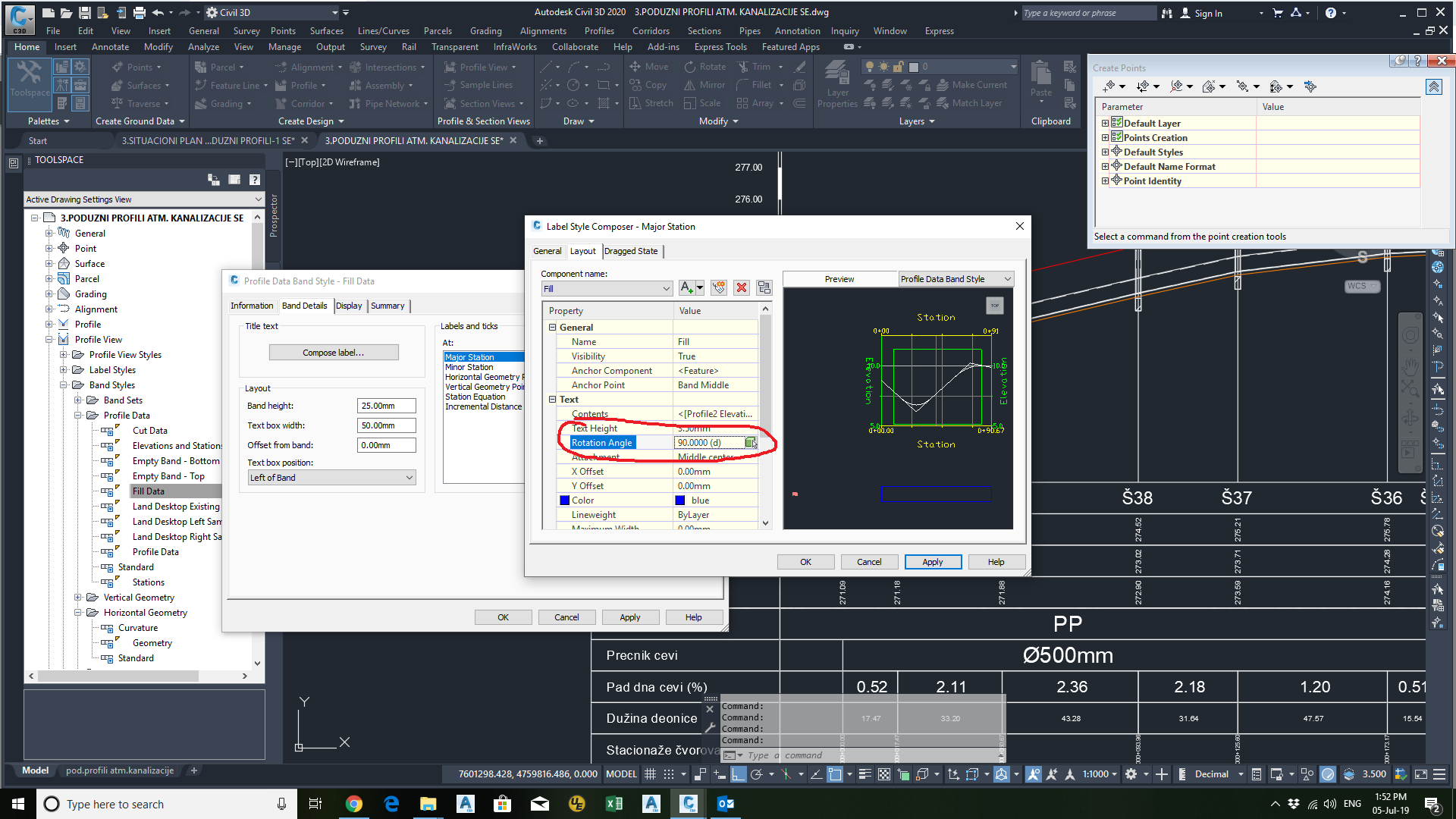Switch to the Dragged State tab
This screenshot has height=819, width=1456.
pos(632,251)
